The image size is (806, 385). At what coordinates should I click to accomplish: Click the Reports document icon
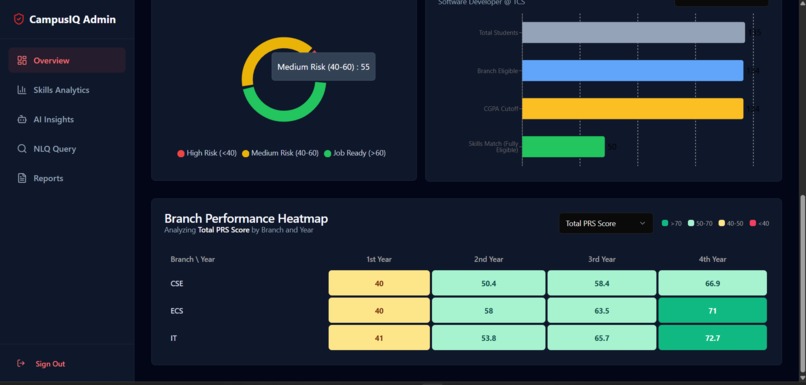(x=22, y=178)
